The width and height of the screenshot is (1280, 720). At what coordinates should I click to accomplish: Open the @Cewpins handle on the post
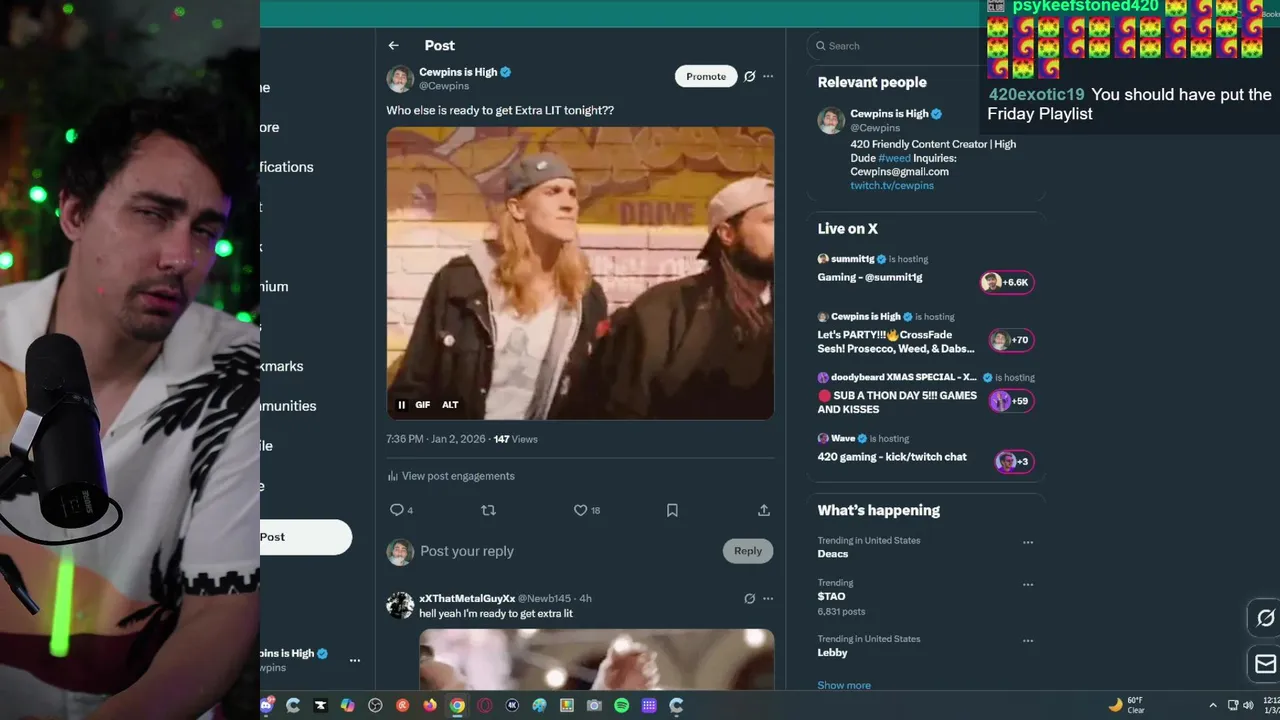(444, 86)
